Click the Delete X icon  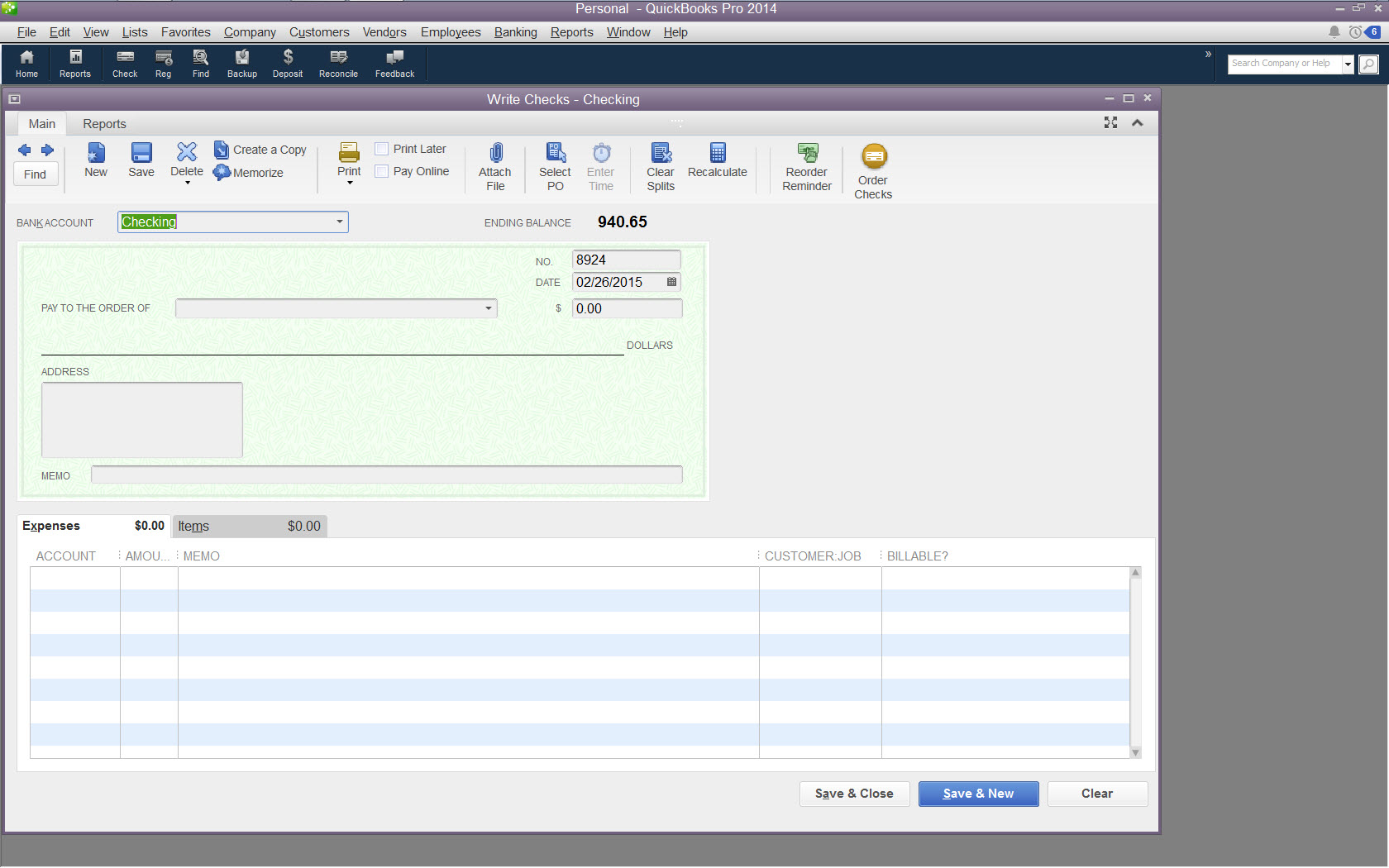(x=187, y=159)
